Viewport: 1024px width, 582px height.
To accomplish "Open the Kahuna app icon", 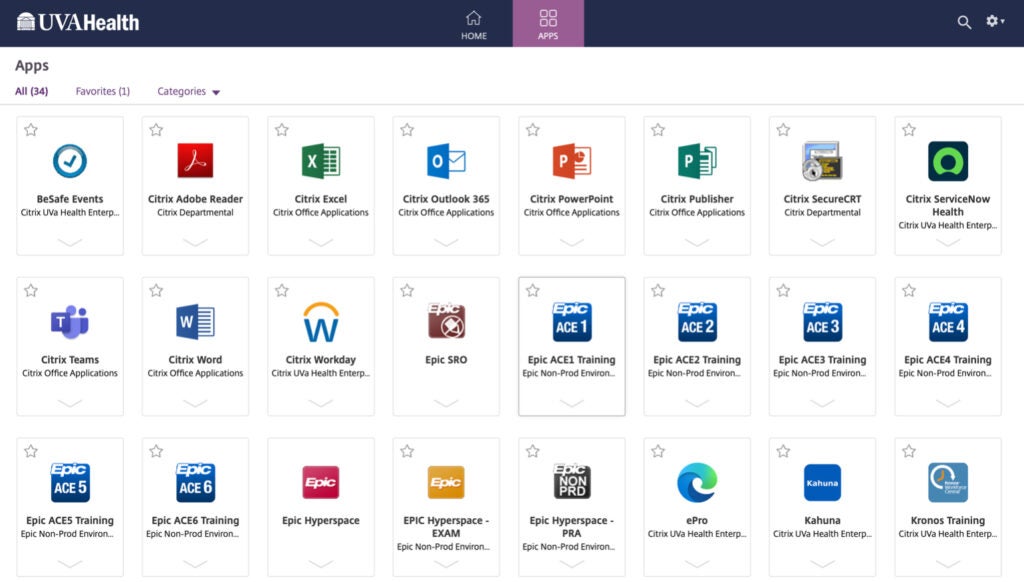I will tap(822, 482).
